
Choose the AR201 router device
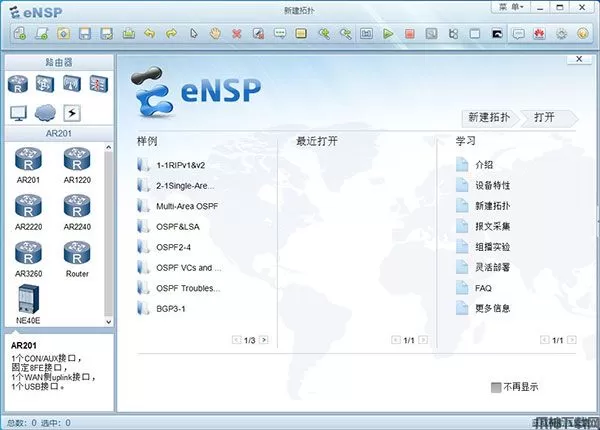click(28, 165)
